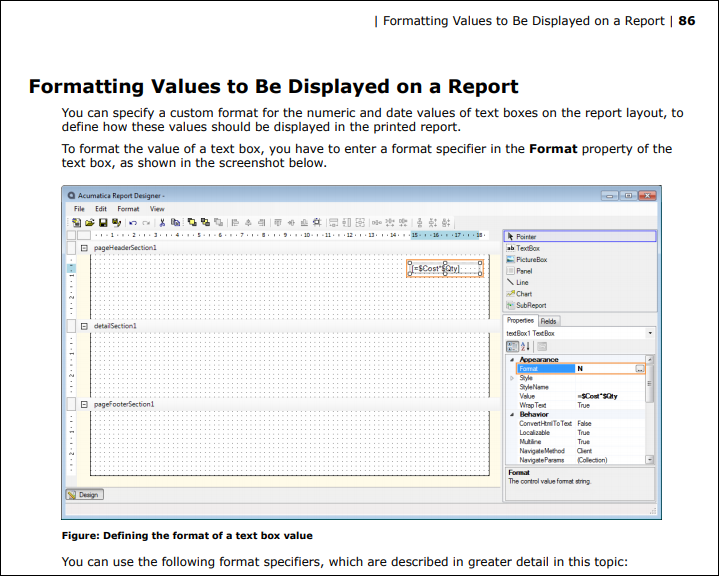Click the Line drawing tool
The width and height of the screenshot is (719, 576).
click(521, 282)
